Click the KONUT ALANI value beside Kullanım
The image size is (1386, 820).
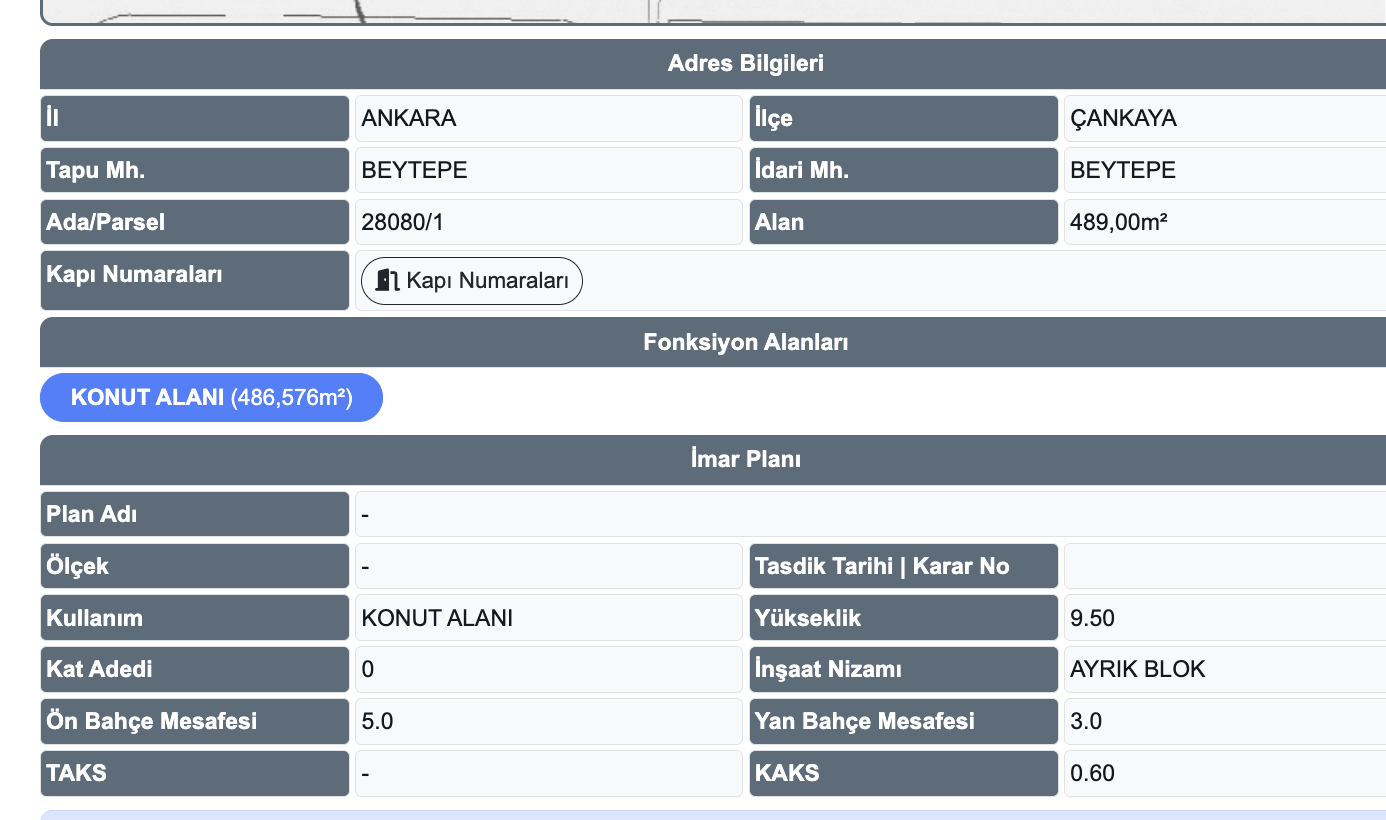pyautogui.click(x=548, y=618)
